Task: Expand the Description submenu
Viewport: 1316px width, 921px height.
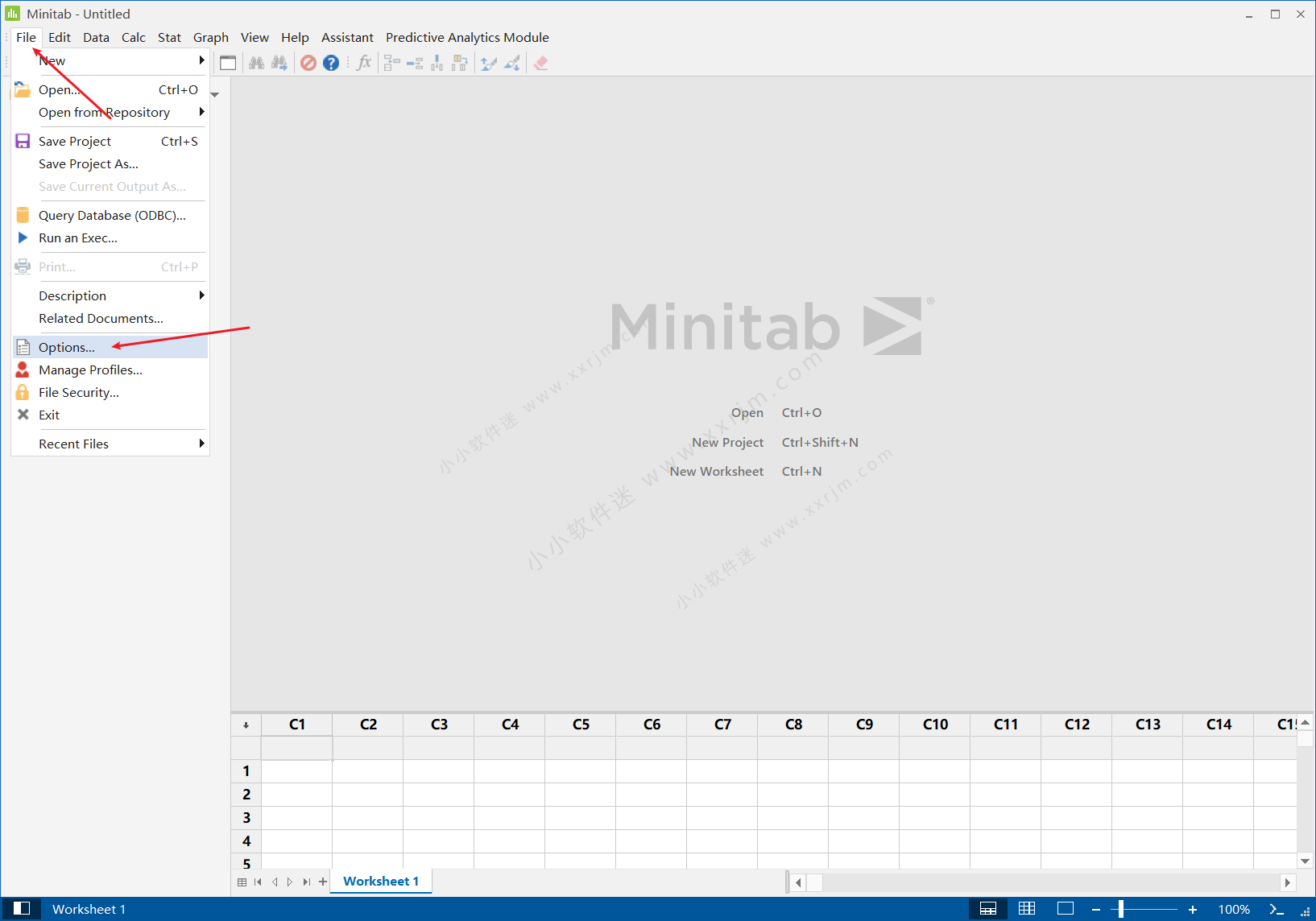Action: [x=110, y=295]
